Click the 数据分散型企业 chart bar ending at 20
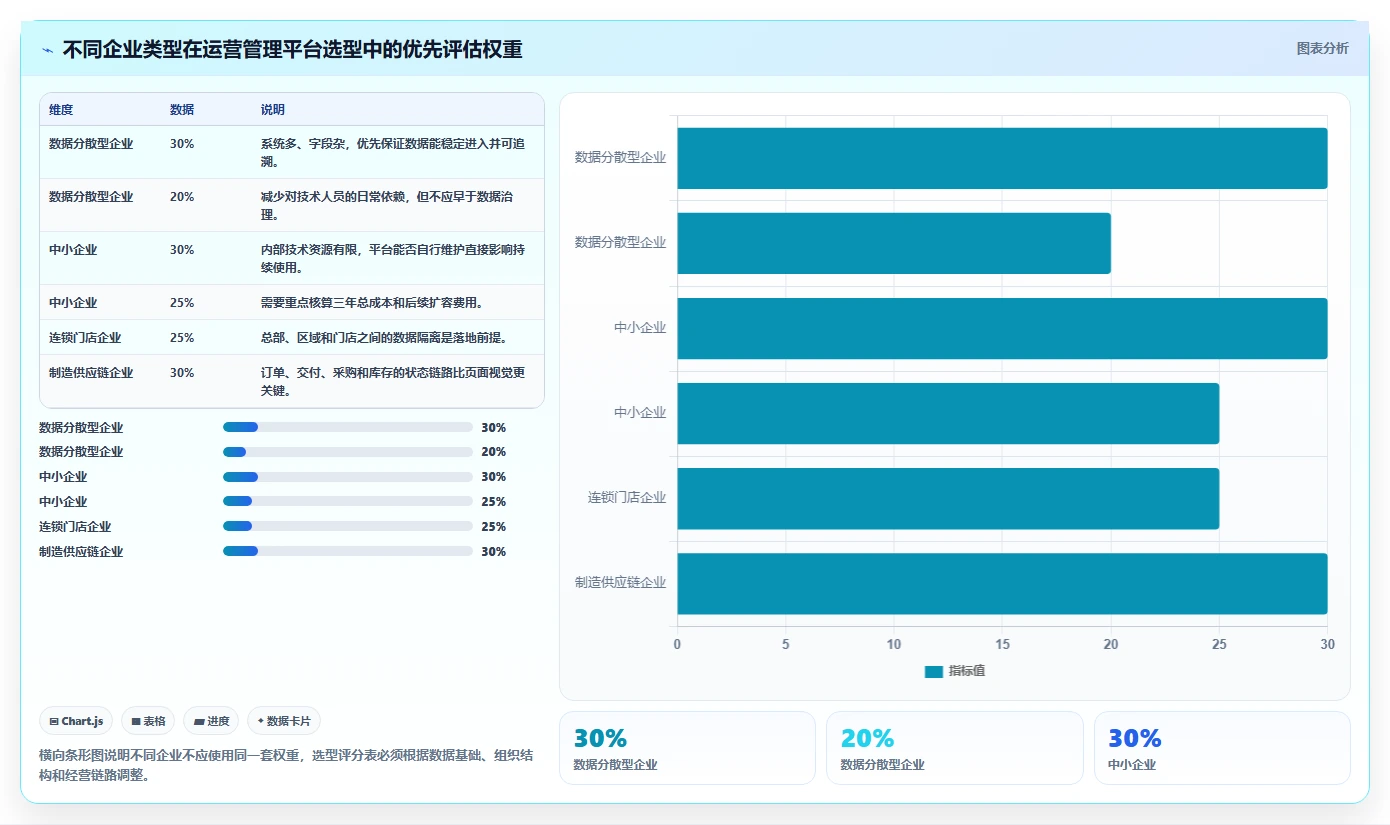The height and width of the screenshot is (825, 1390). tap(894, 243)
